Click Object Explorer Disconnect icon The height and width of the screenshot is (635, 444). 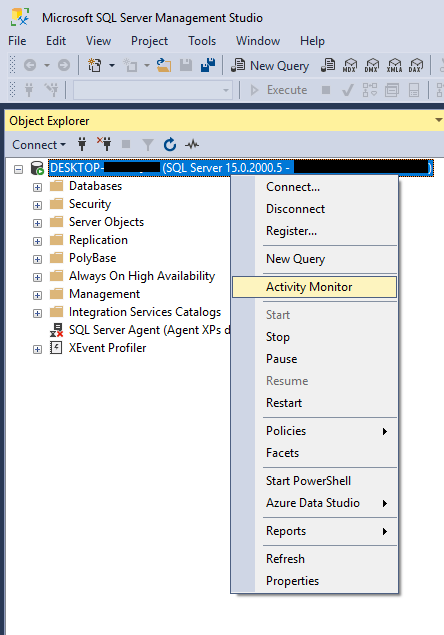pyautogui.click(x=104, y=143)
